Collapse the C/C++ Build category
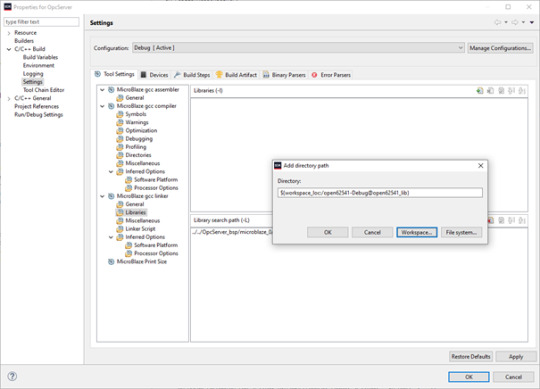 (x=9, y=49)
